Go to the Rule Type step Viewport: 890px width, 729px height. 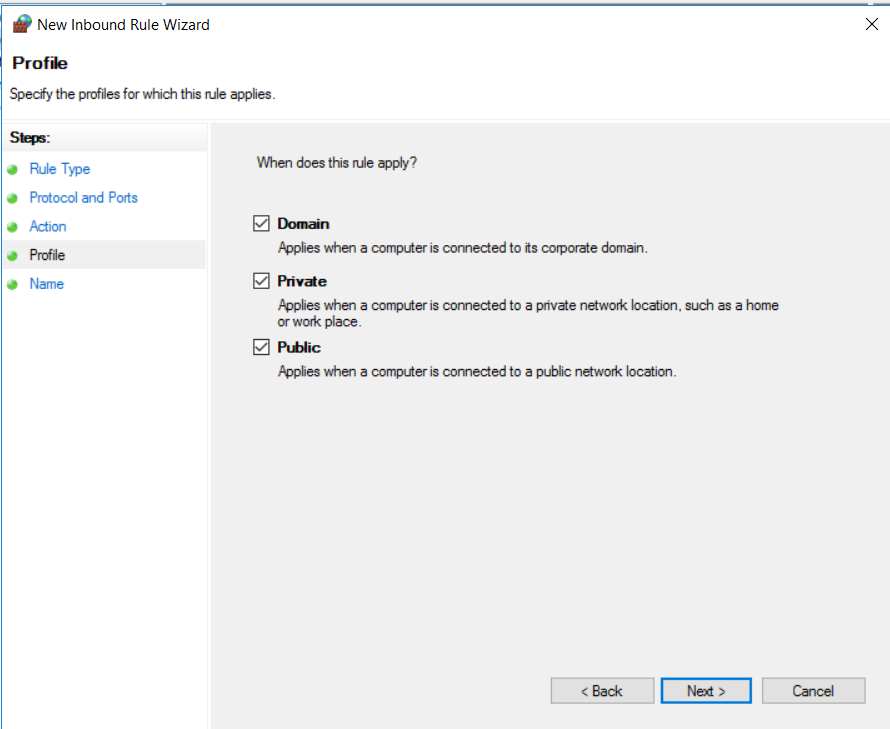tap(60, 169)
